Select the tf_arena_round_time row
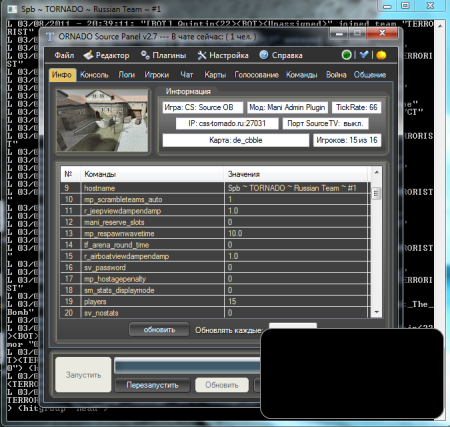 (215, 245)
